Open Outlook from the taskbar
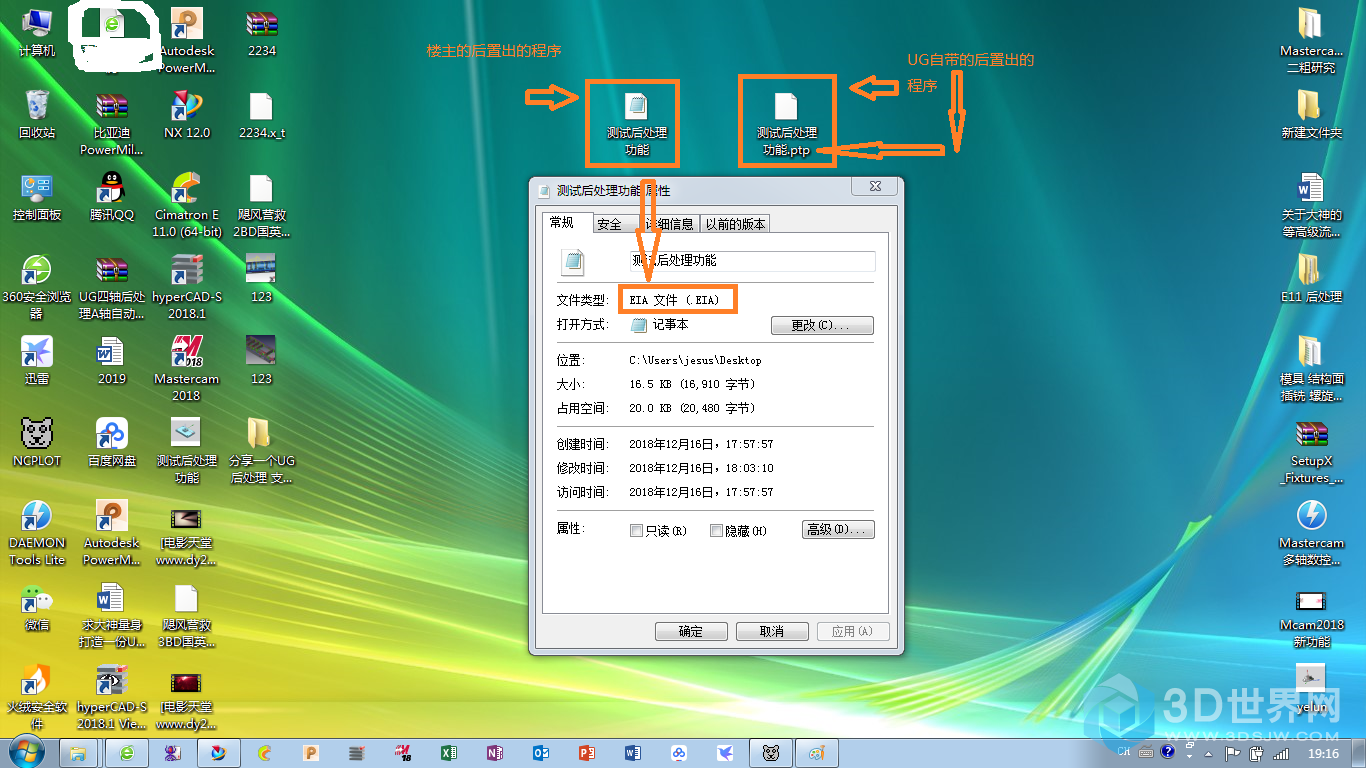 (541, 752)
